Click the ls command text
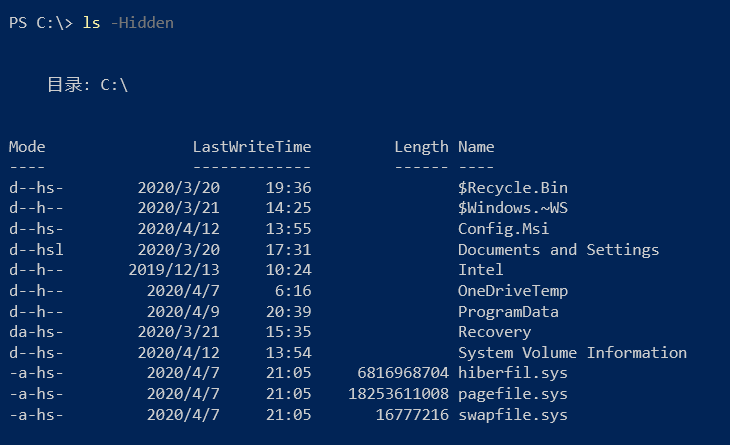The width and height of the screenshot is (730, 445). 91,23
